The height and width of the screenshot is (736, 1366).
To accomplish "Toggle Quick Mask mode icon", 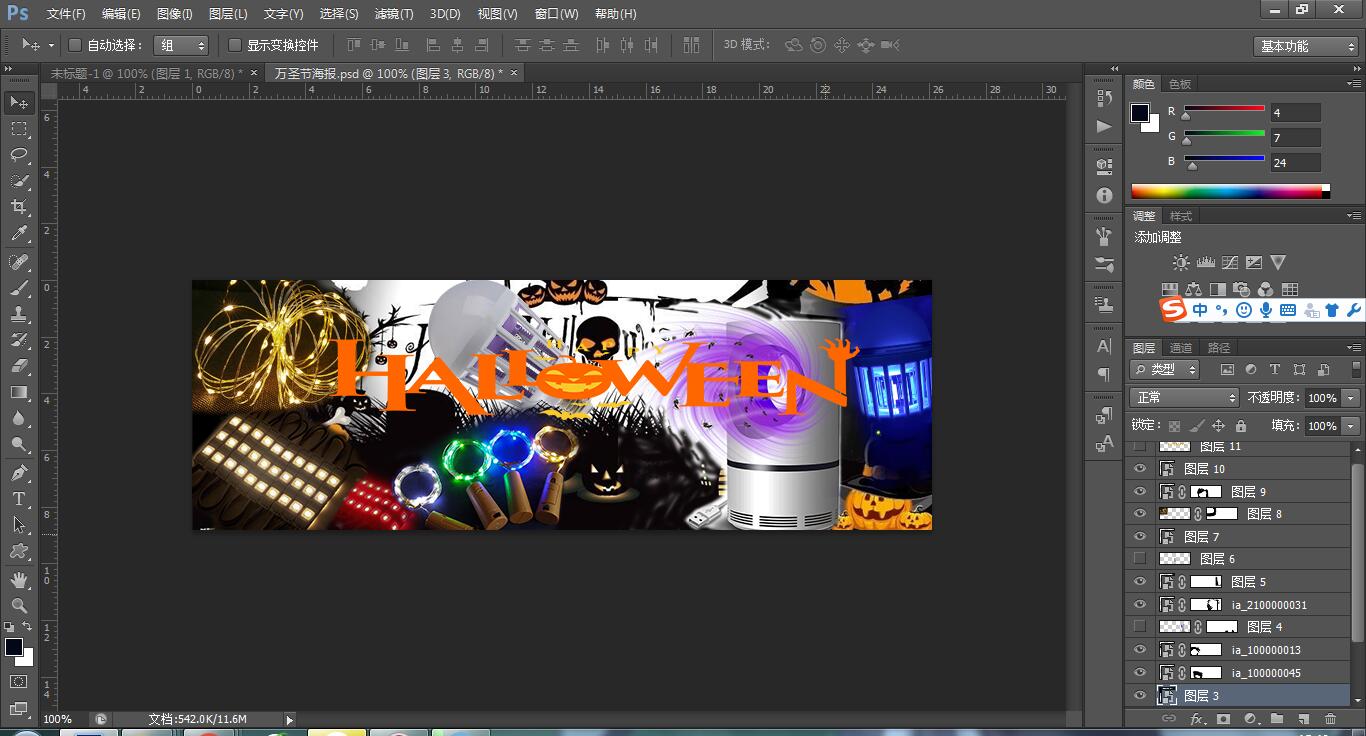I will click(18, 682).
